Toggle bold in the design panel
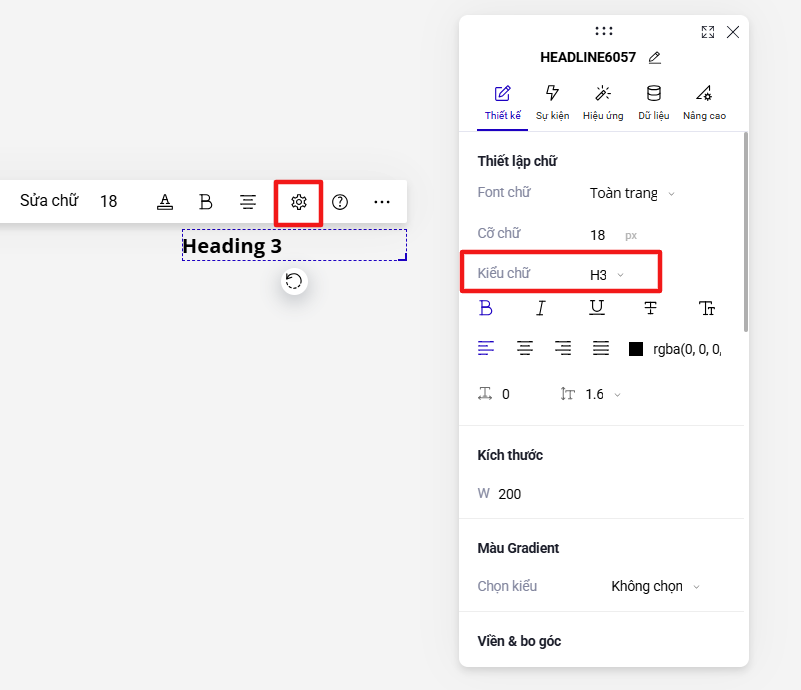Image resolution: width=801 pixels, height=690 pixels. (x=485, y=308)
